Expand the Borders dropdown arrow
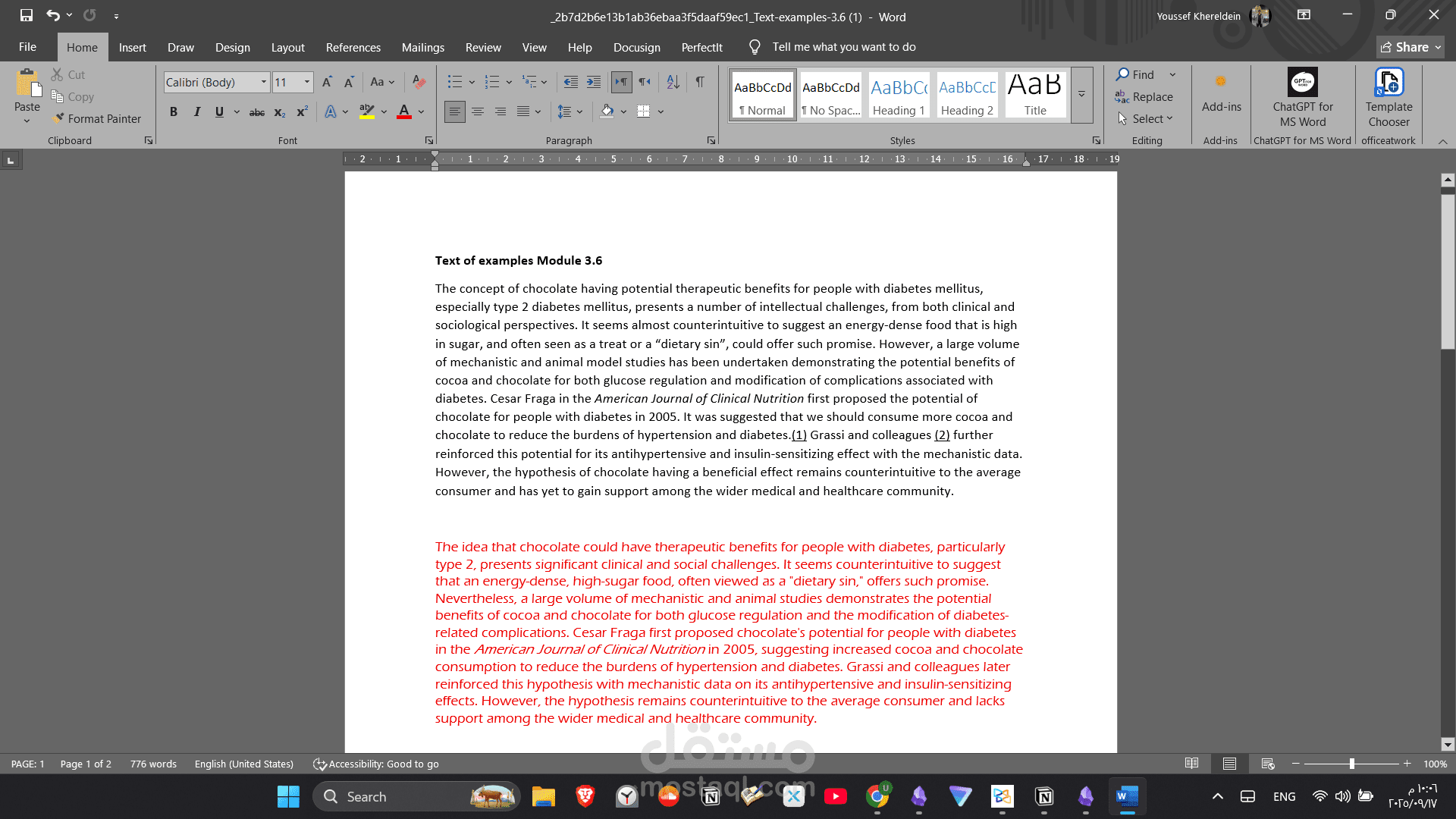 [661, 111]
